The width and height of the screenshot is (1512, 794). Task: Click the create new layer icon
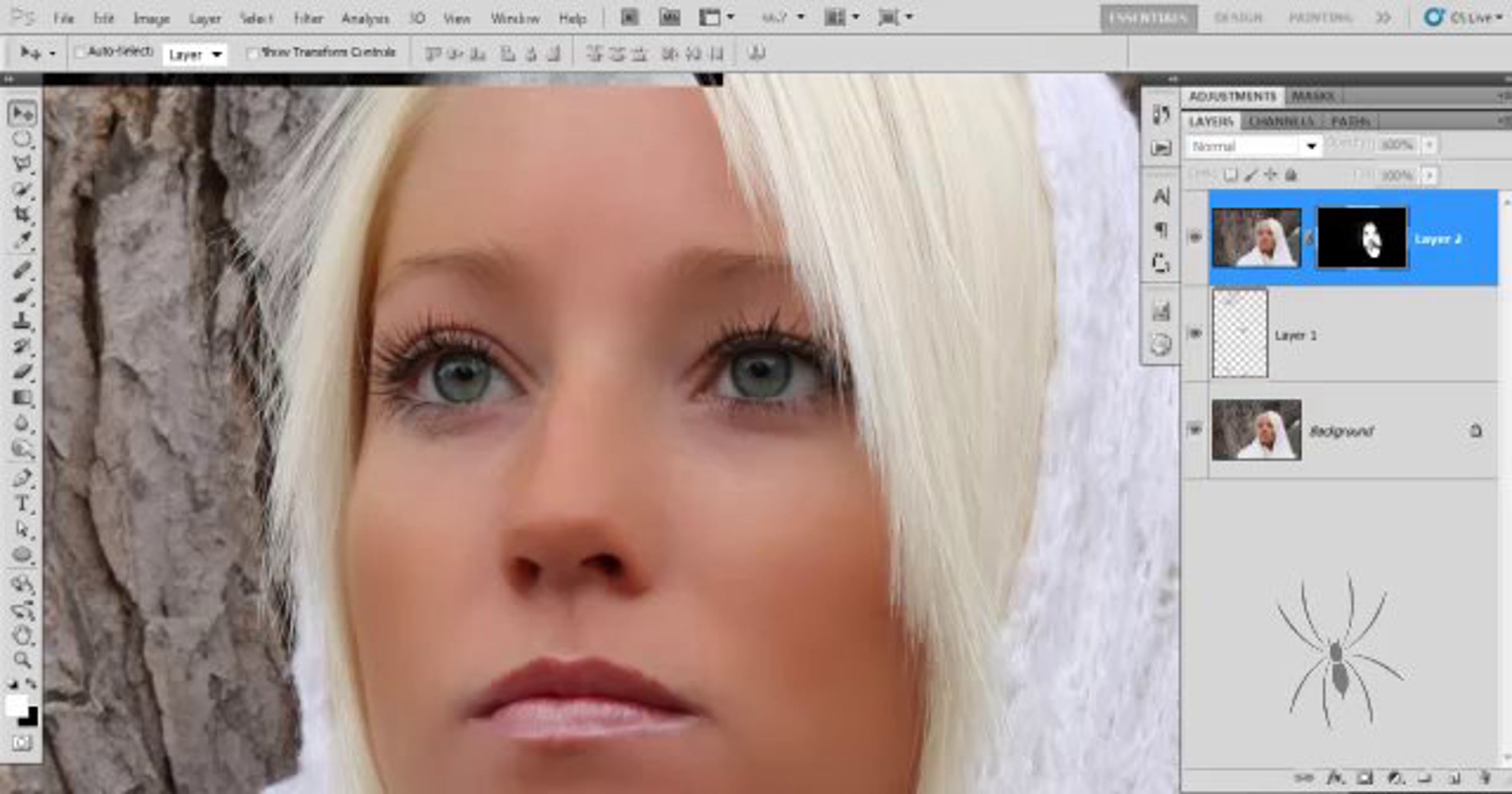(x=1455, y=778)
